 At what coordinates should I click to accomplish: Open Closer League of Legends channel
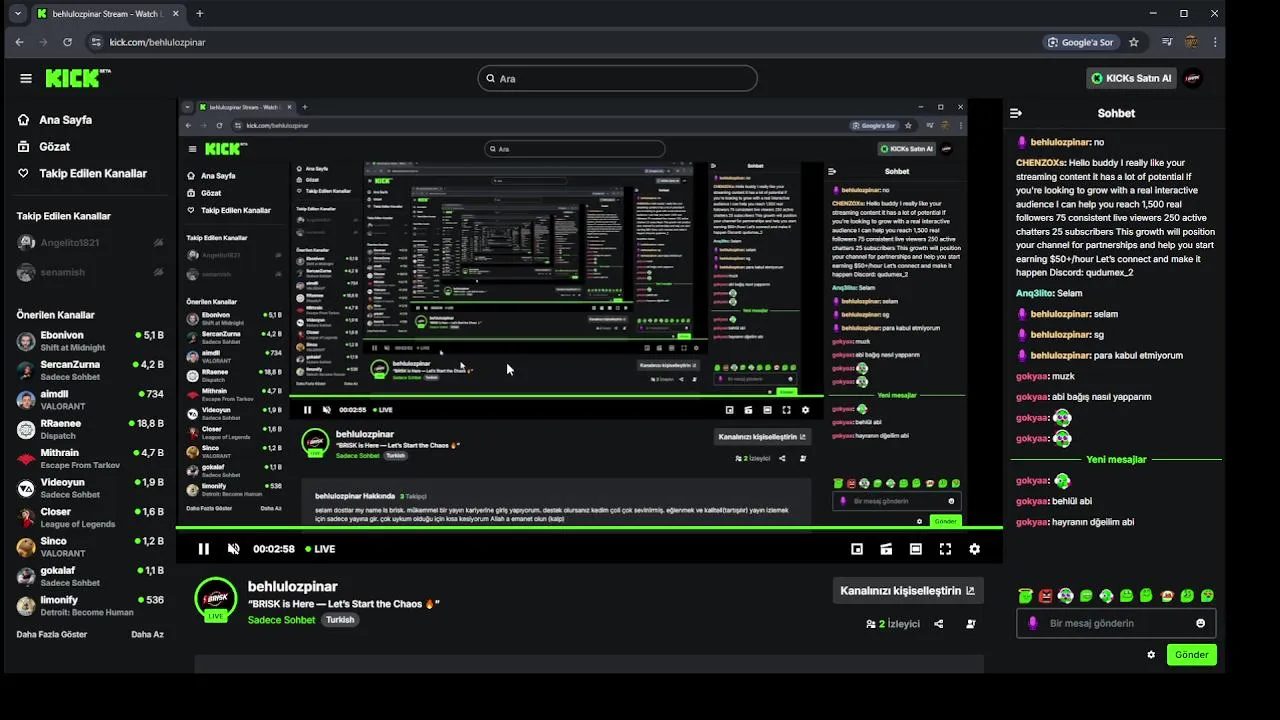pyautogui.click(x=90, y=517)
